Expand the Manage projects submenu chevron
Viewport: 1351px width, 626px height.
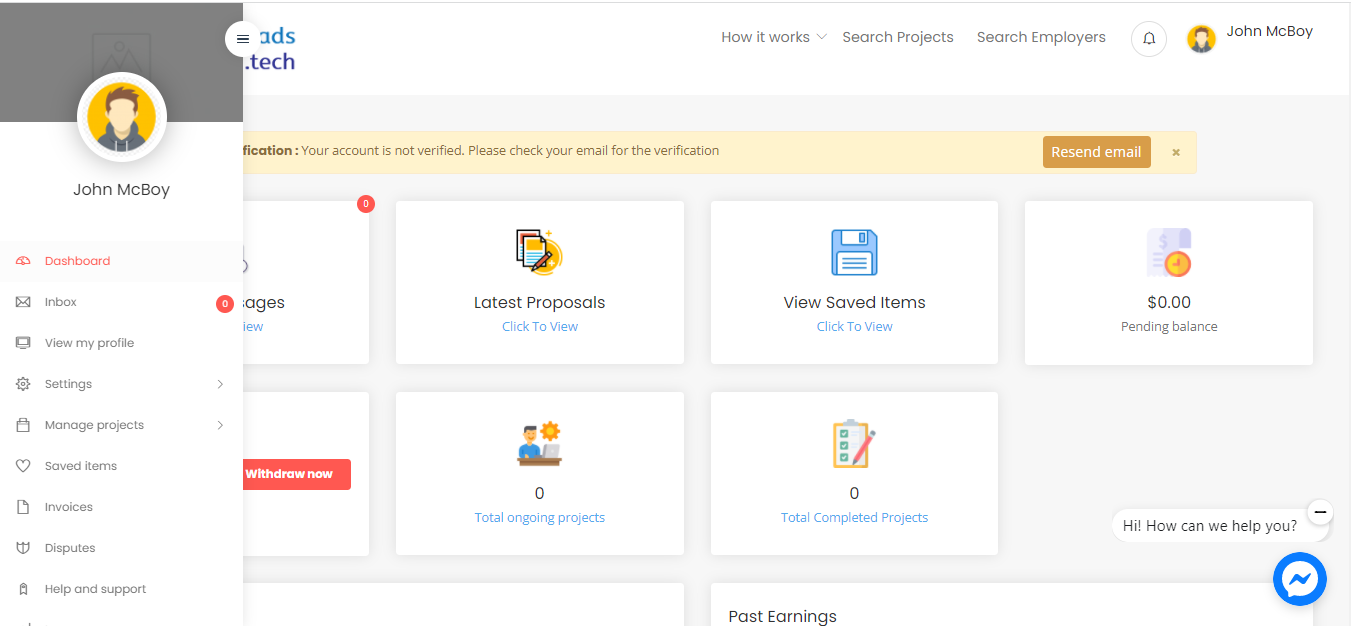(220, 425)
